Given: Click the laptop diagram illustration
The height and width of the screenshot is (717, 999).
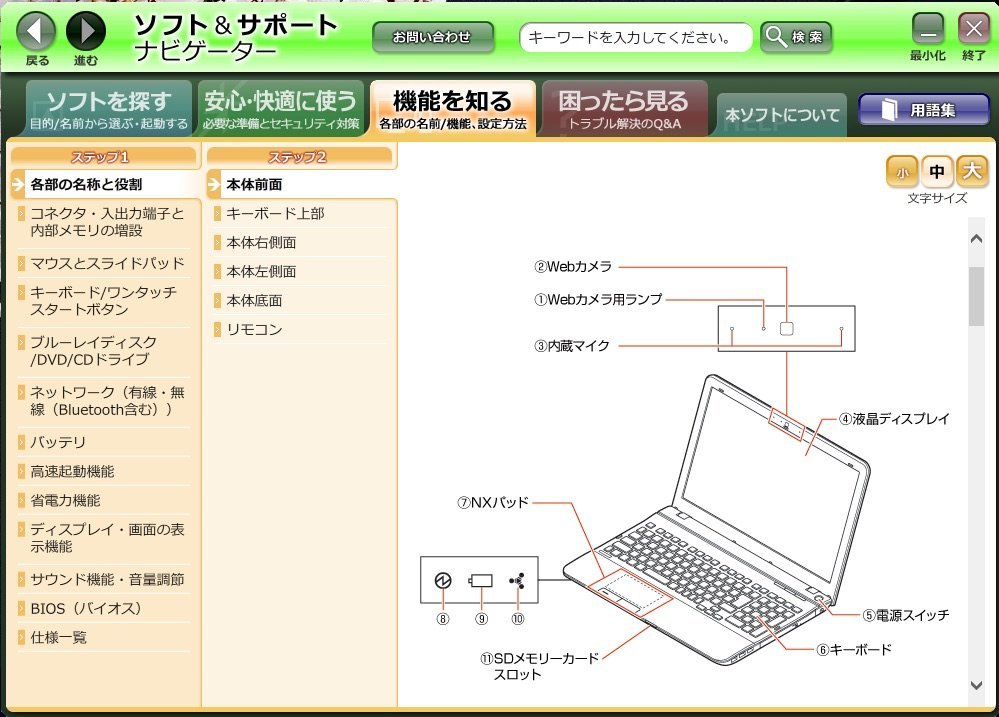Looking at the screenshot, I should pos(717,519).
